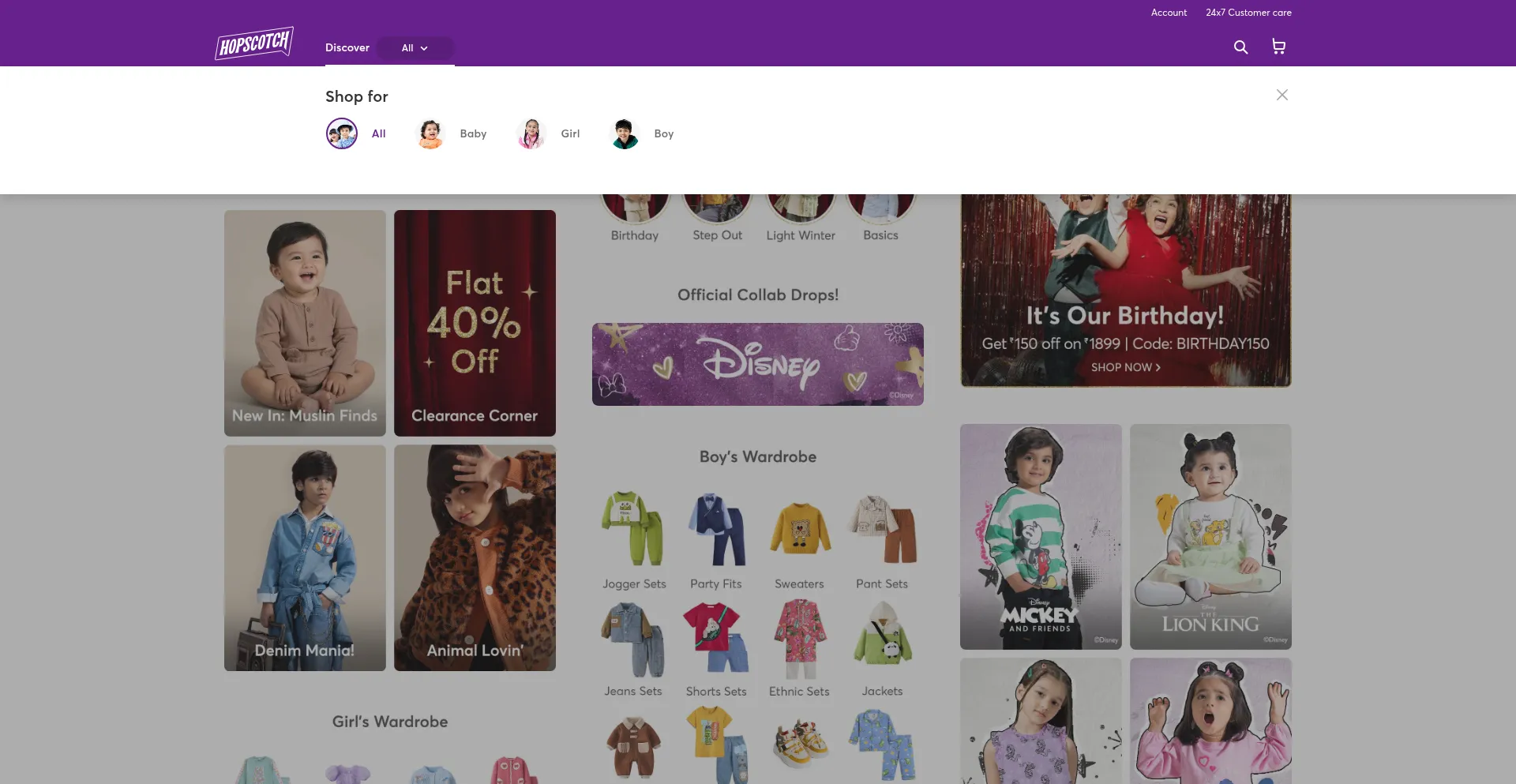Open the Denim Mania! card
The width and height of the screenshot is (1516, 784).
305,558
